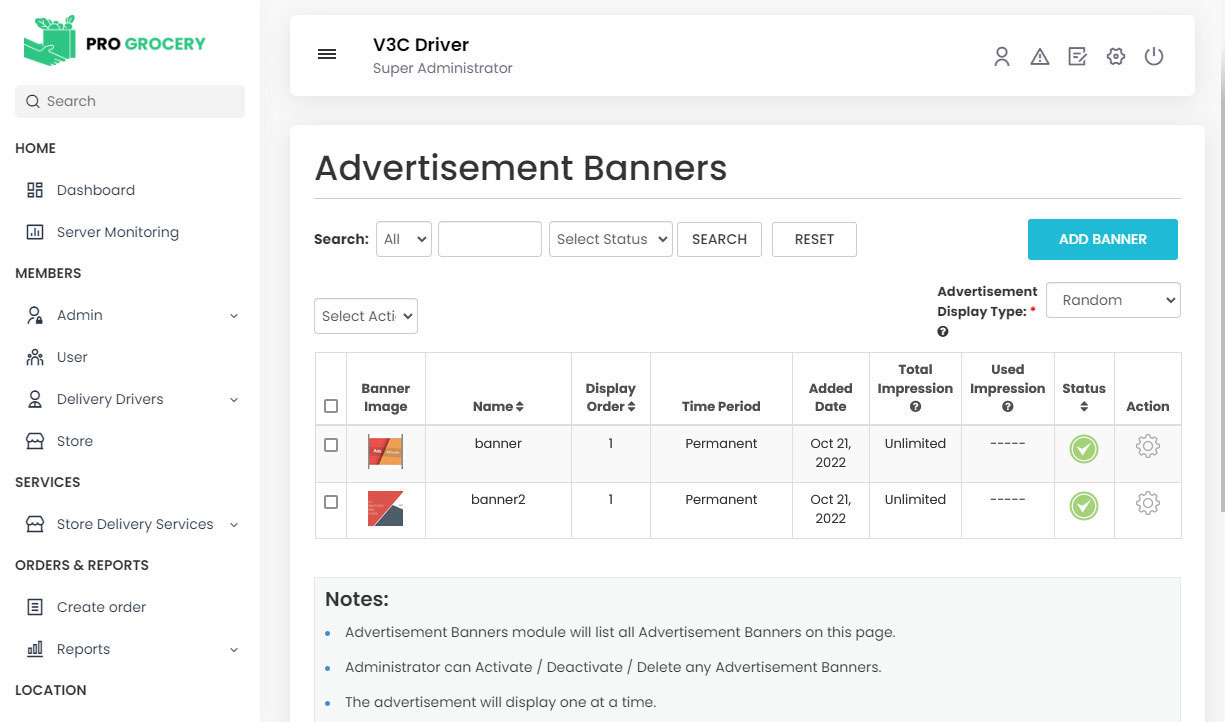This screenshot has height=722, width=1225.
Task: Click the ADD BANNER button
Action: point(1103,239)
